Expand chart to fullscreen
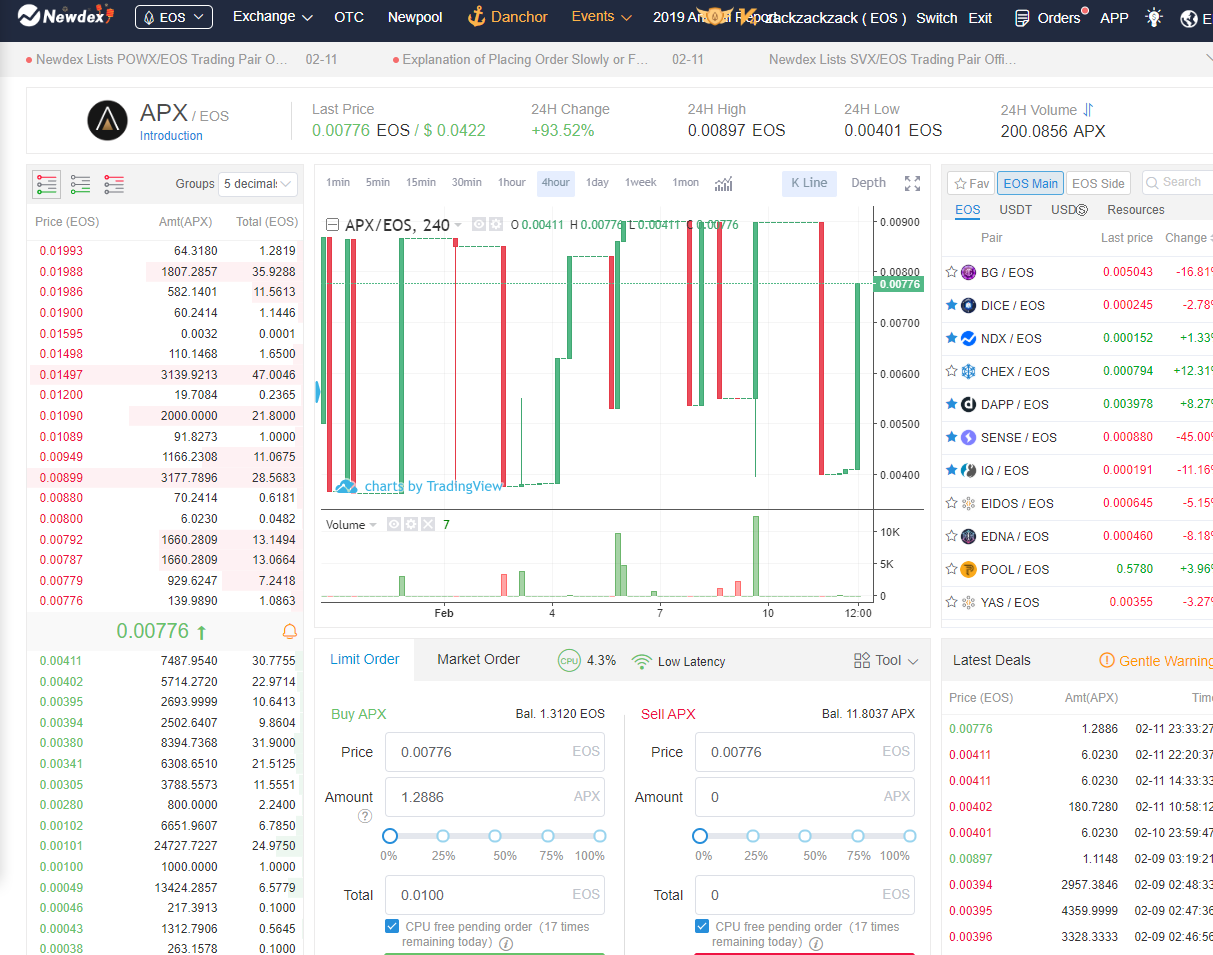This screenshot has width=1213, height=955. point(912,183)
